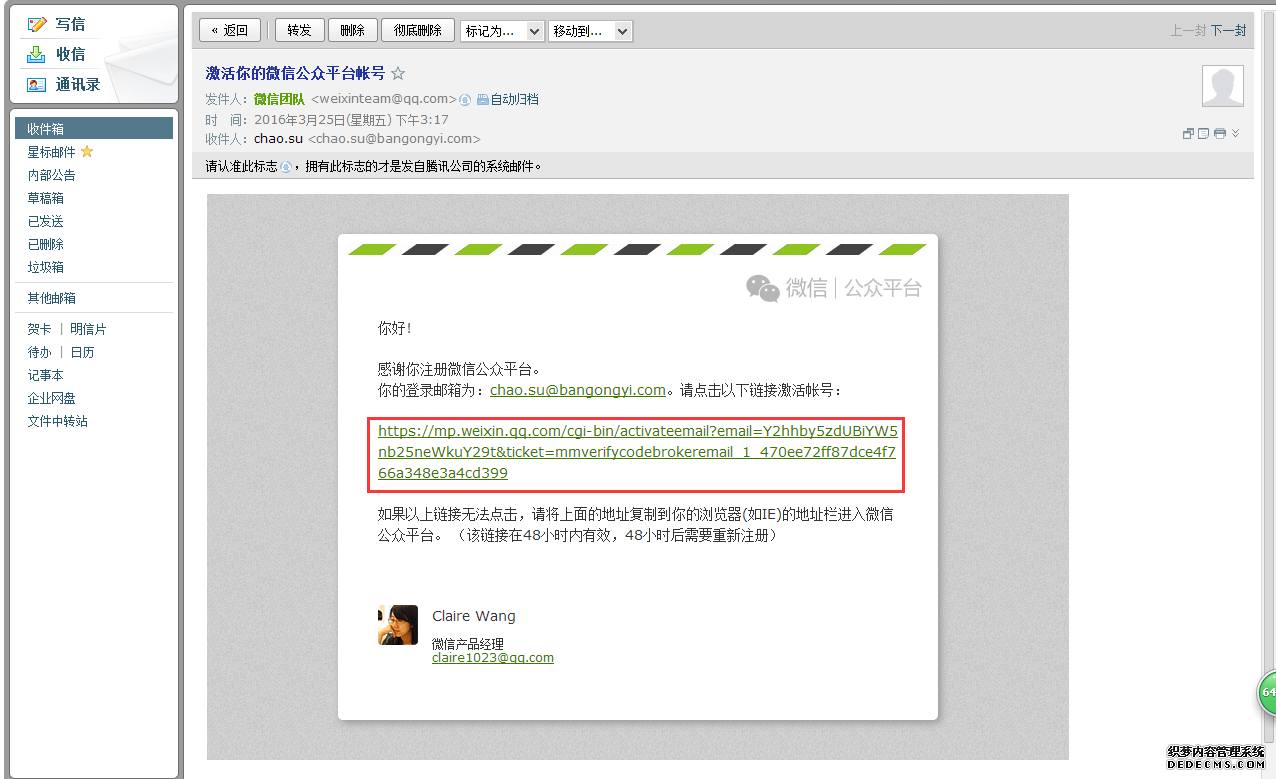
Task: Click the mp.weixin.qq.com activation link
Action: (637, 452)
